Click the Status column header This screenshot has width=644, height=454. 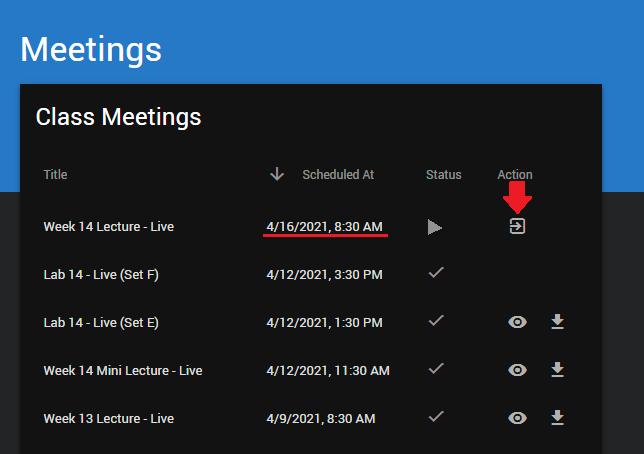pos(444,175)
